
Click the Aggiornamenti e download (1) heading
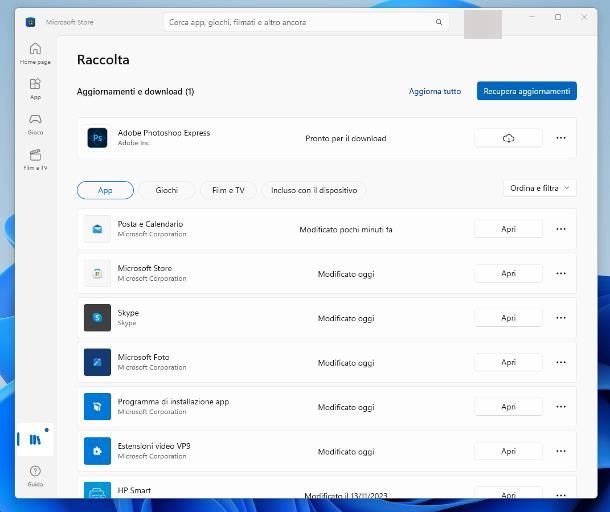pyautogui.click(x=135, y=91)
